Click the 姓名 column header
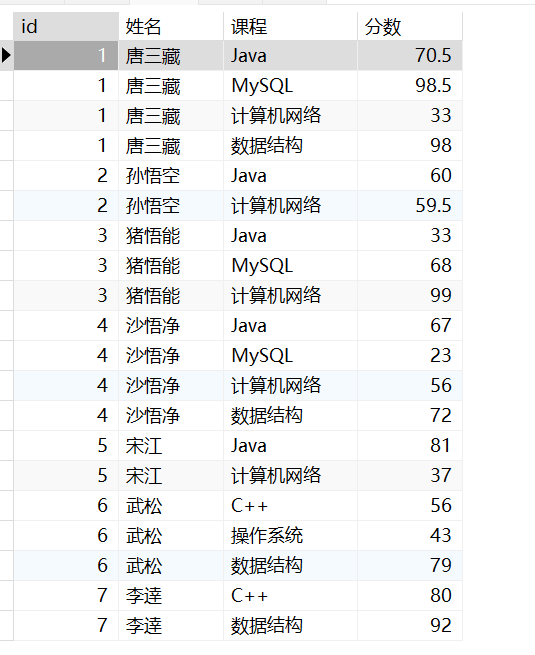535x655 pixels. tap(171, 26)
